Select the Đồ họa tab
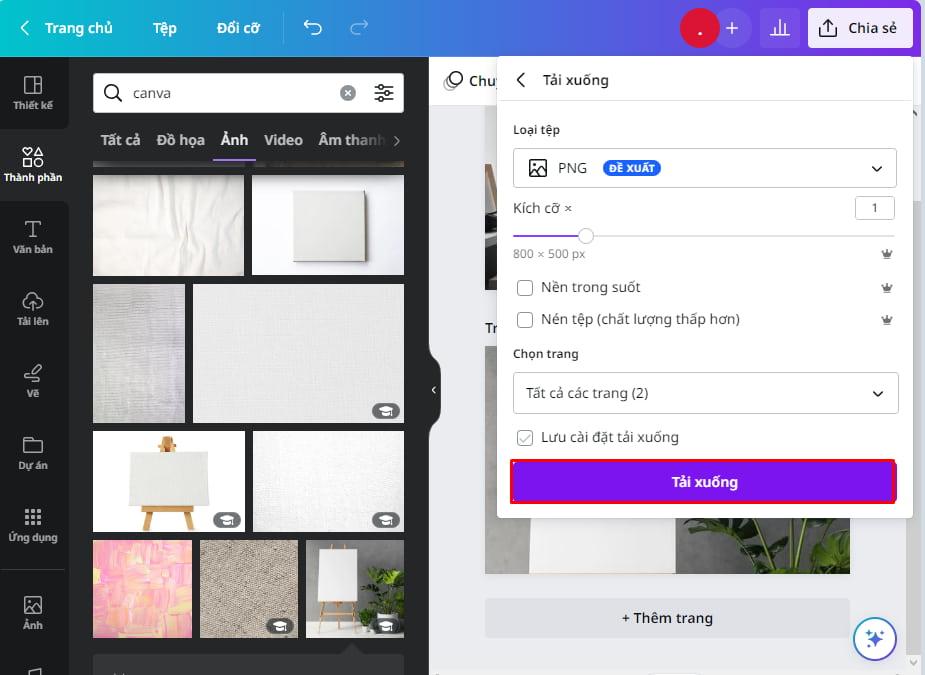The height and width of the screenshot is (675, 925). tap(179, 140)
